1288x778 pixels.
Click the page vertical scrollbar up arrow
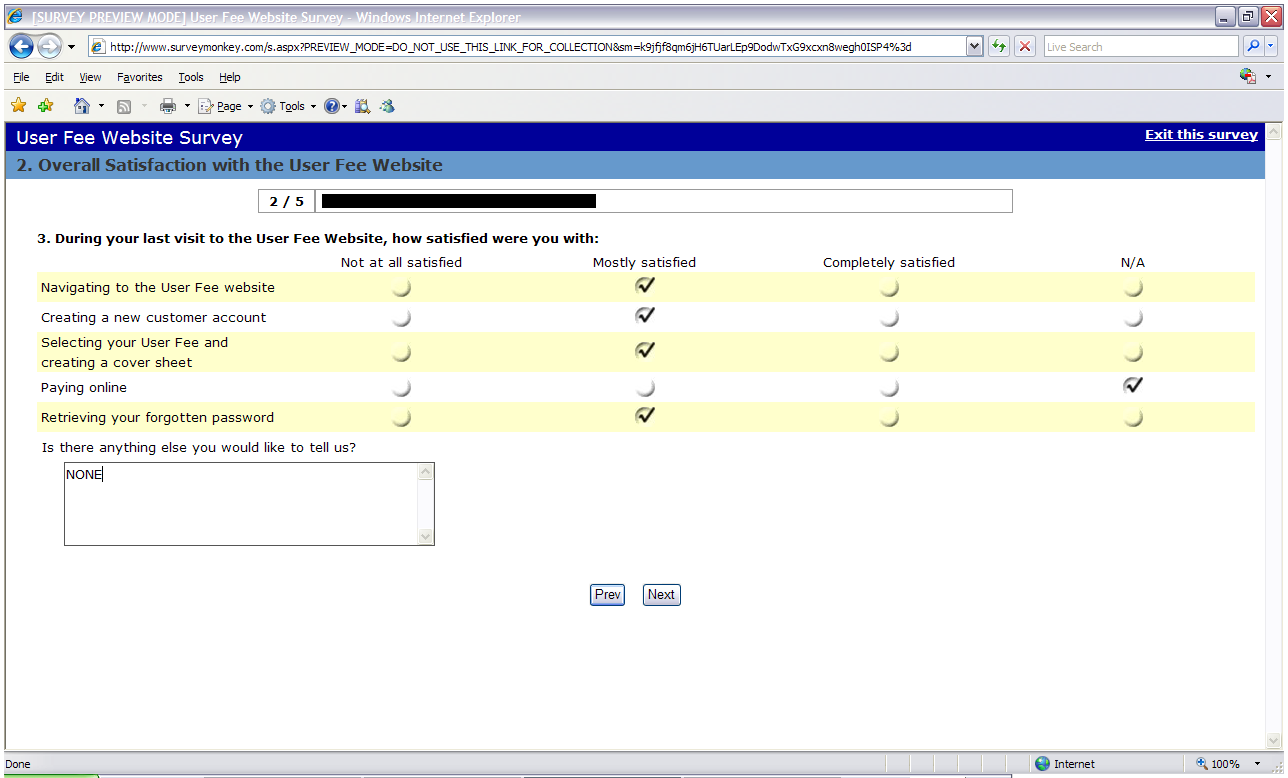1273,133
